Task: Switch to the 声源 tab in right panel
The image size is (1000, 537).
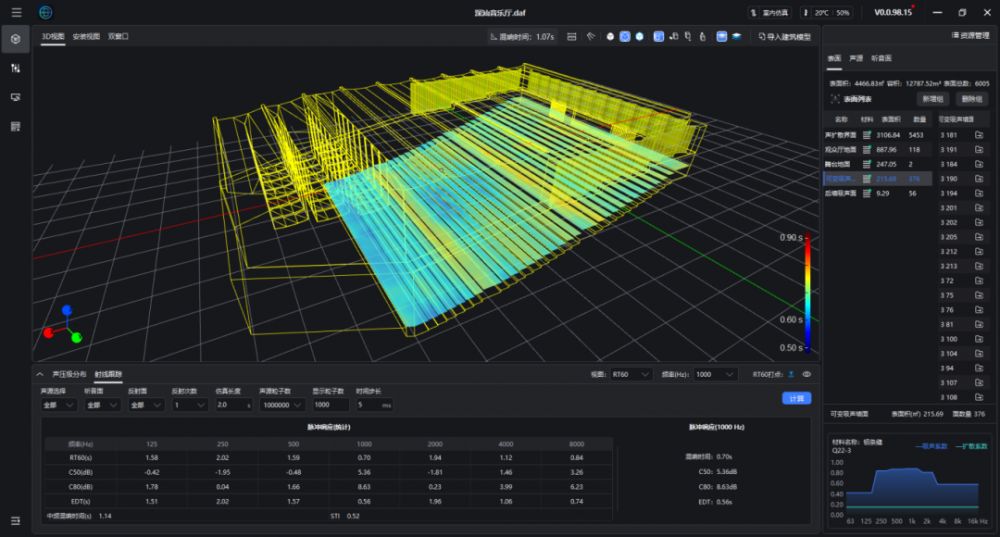Action: (856, 59)
